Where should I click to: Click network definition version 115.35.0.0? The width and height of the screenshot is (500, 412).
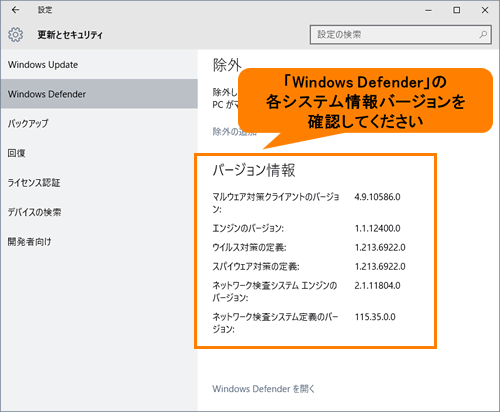click(375, 317)
